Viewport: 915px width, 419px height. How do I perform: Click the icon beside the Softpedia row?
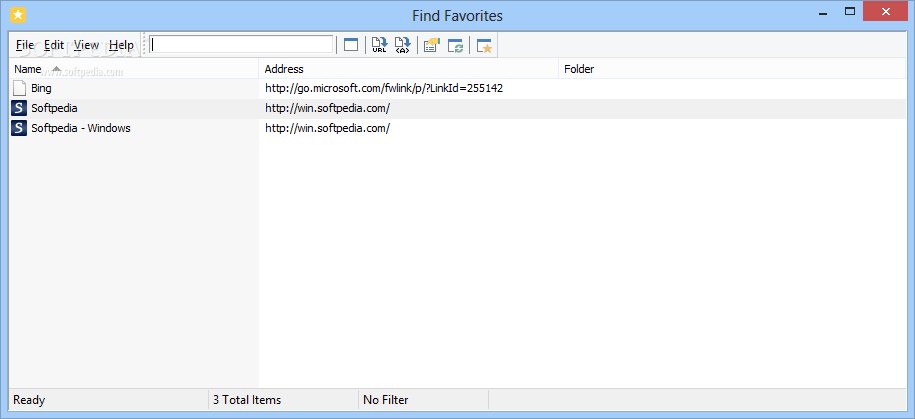point(19,108)
